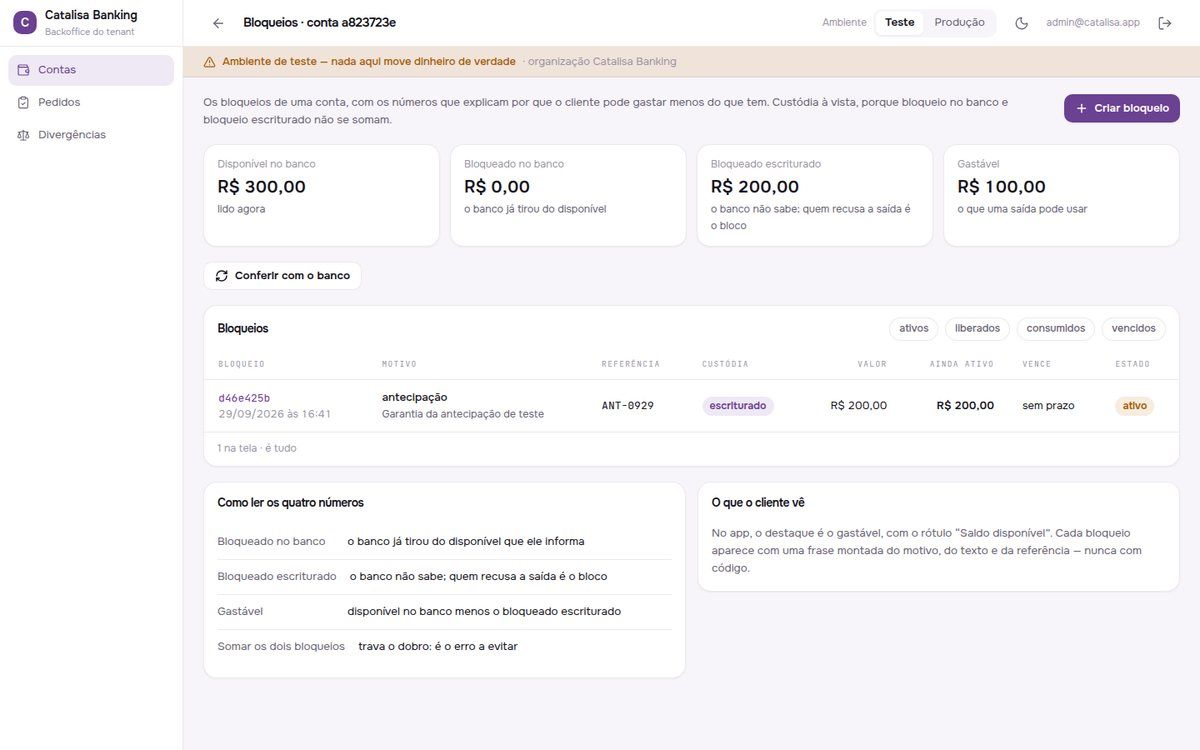
Task: Open block d46e425b link in table
Action: click(x=244, y=398)
